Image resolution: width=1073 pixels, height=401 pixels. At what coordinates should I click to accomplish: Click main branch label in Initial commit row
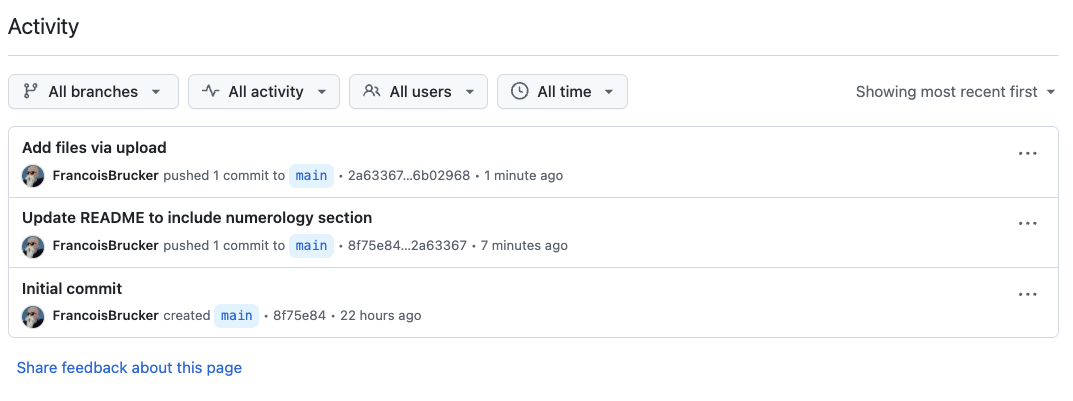(237, 315)
